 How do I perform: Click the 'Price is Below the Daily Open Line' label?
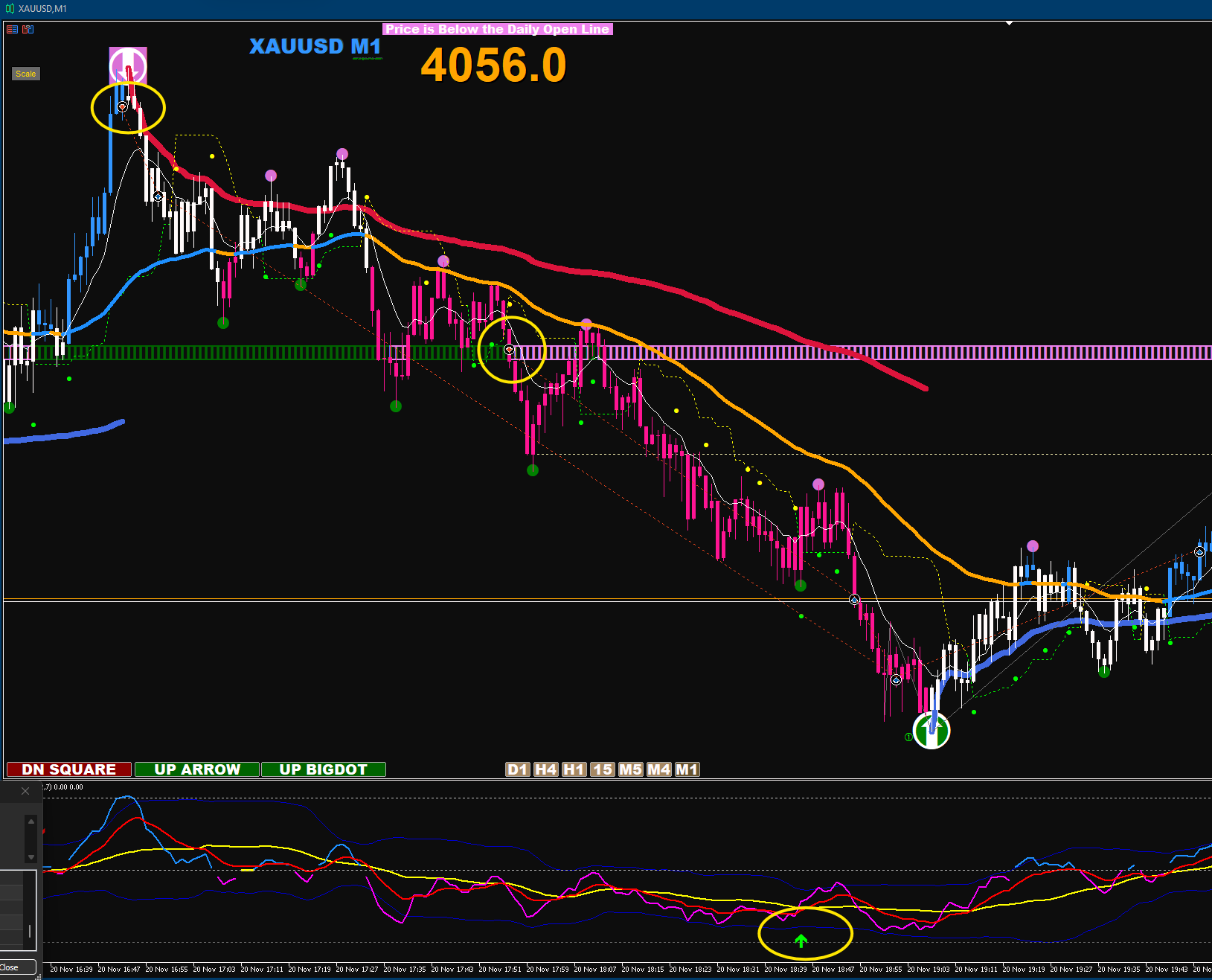point(498,29)
